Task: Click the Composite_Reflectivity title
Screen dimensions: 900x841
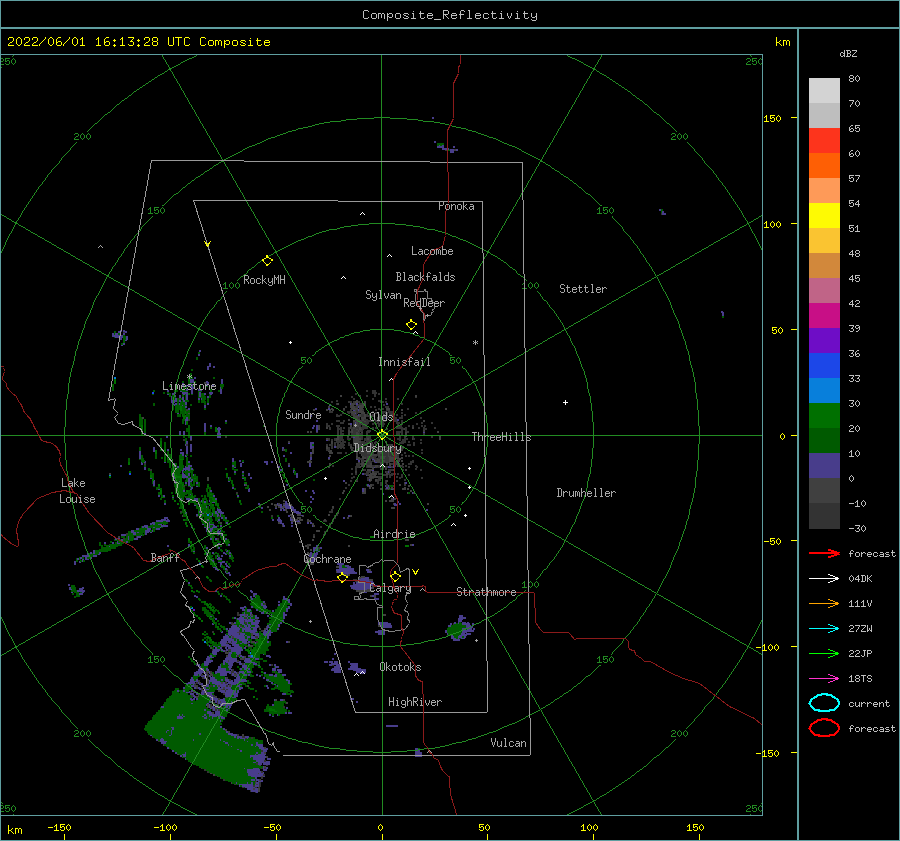Action: coord(449,15)
